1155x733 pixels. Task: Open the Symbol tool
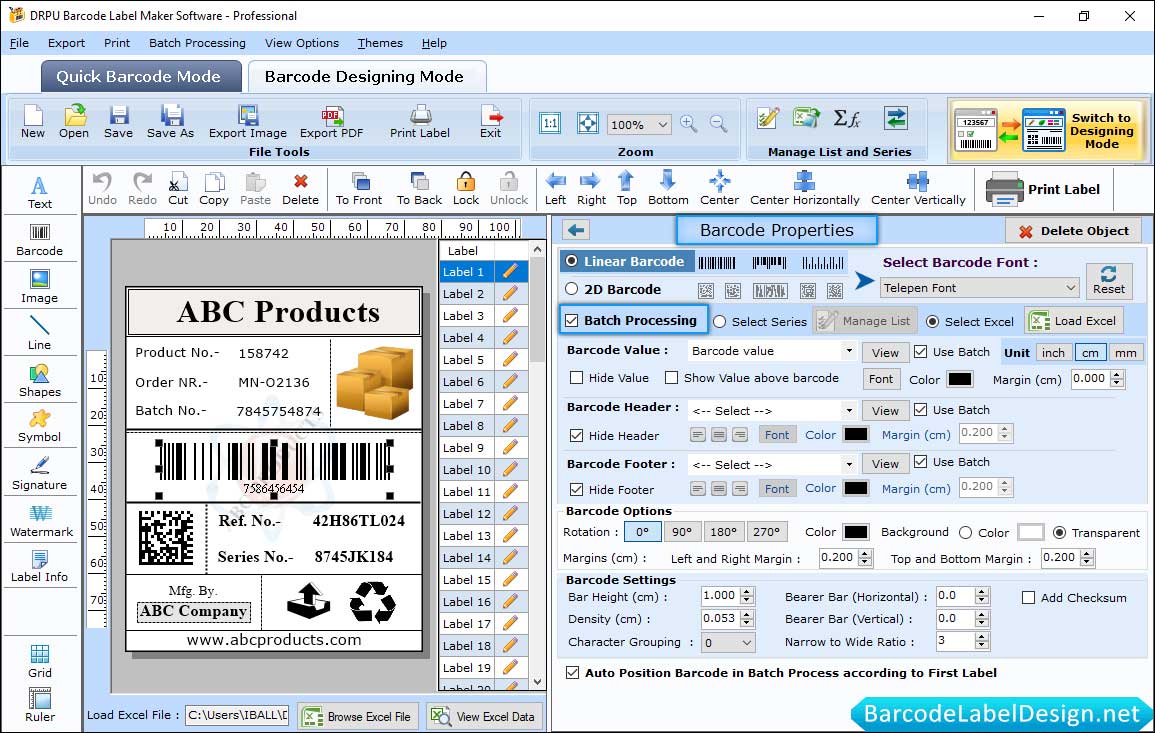pos(39,427)
